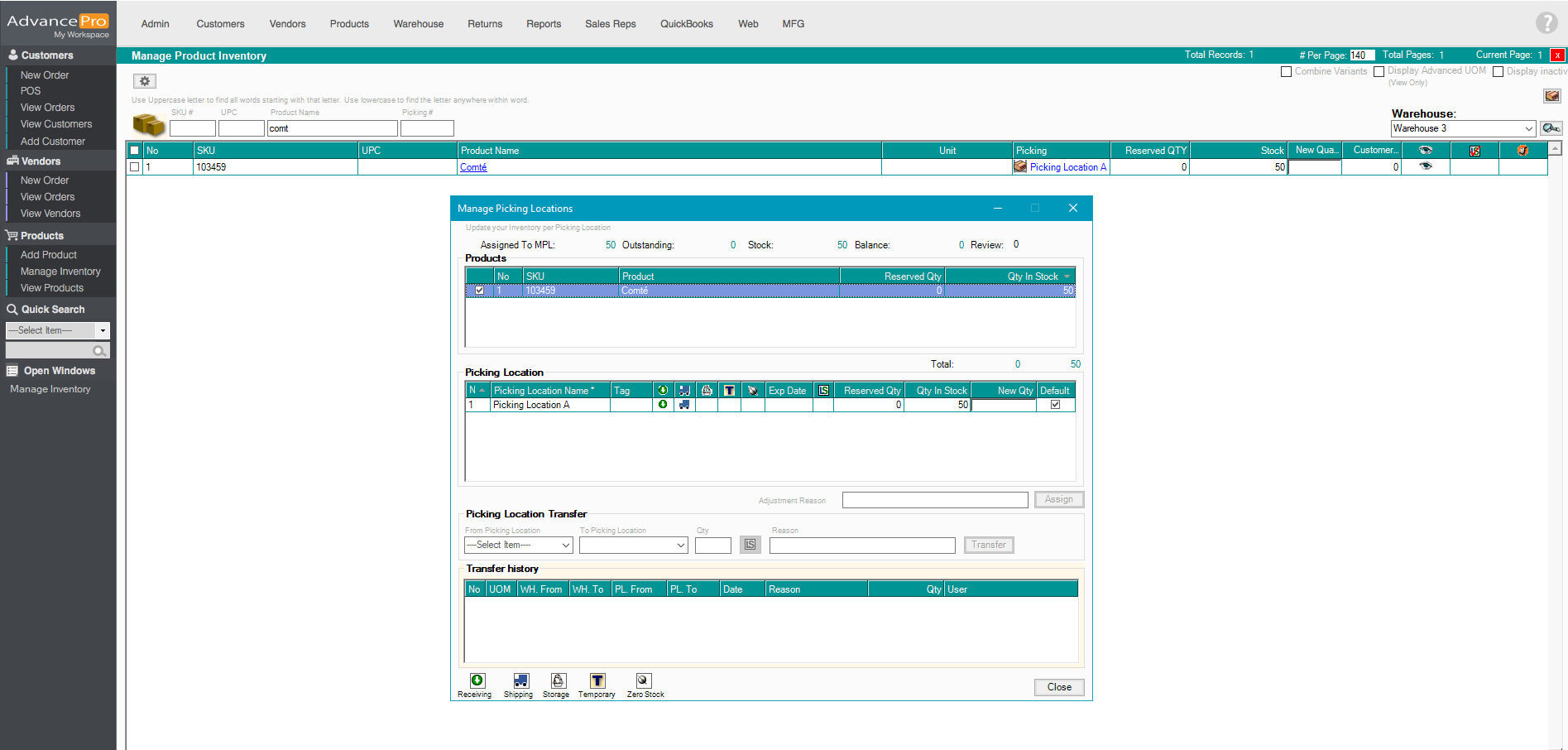This screenshot has height=750, width=1568.
Task: Click the Zero Stock icon
Action: 644,680
